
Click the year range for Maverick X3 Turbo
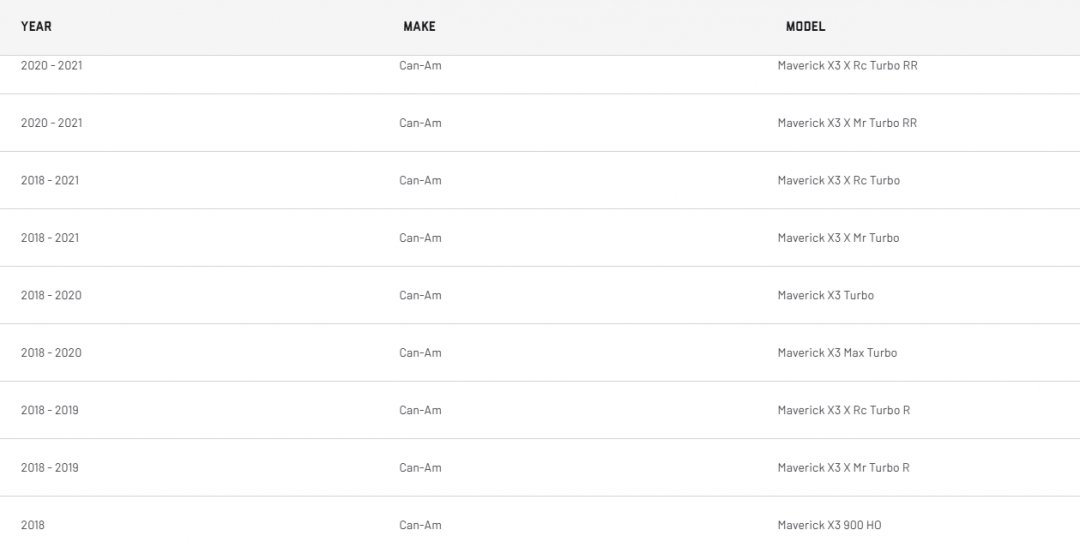[x=51, y=296]
